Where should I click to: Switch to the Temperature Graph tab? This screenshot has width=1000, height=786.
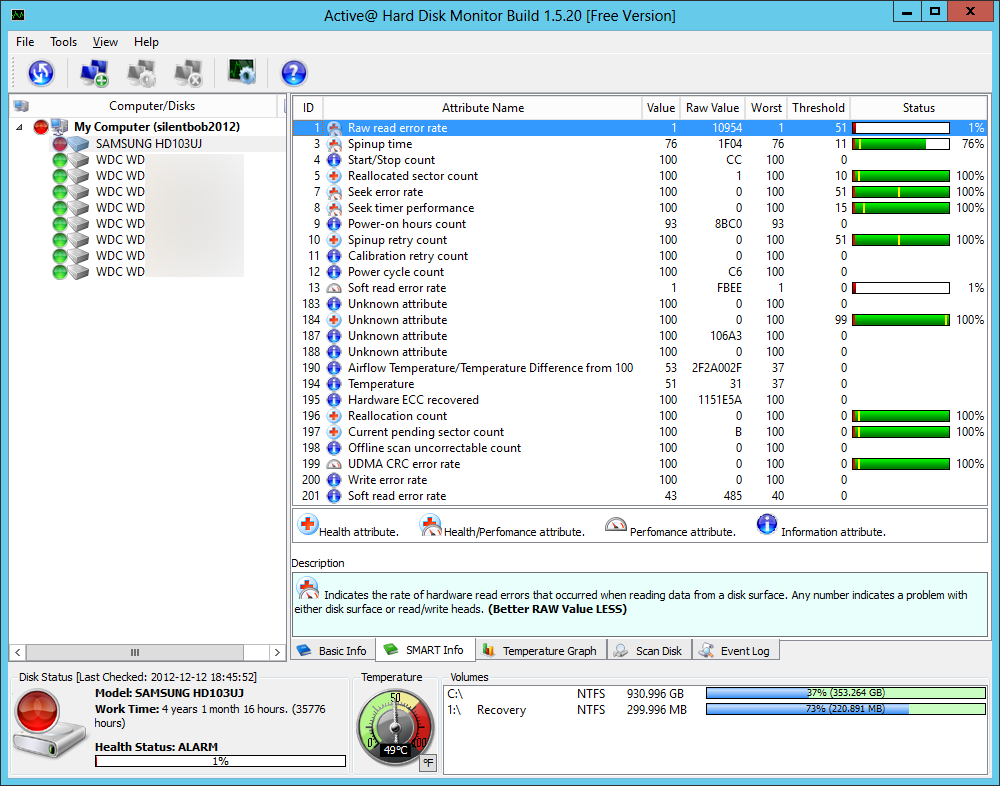pos(541,651)
